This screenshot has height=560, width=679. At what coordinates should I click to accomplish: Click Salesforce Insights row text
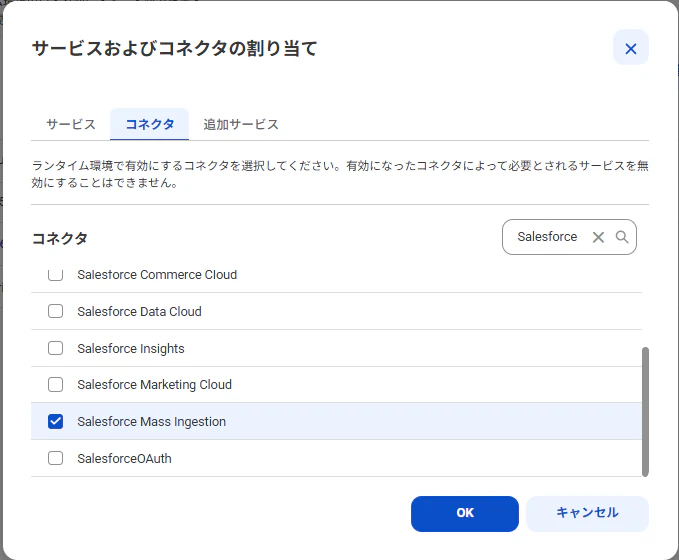131,348
